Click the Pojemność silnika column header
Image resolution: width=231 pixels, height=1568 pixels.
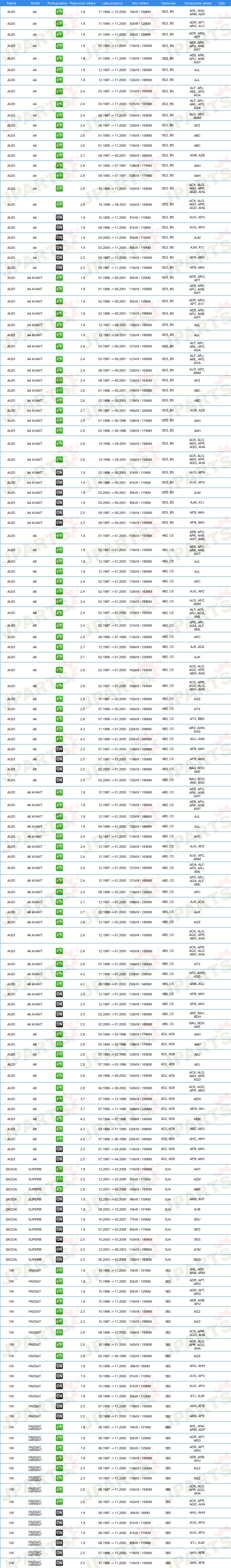pos(83,3)
